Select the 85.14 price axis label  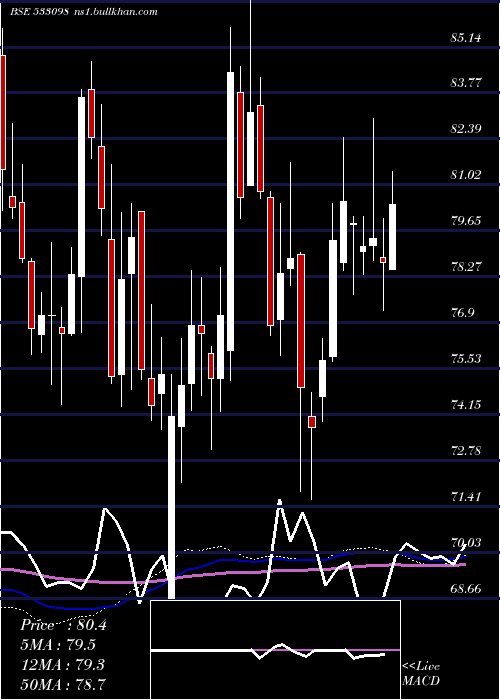pyautogui.click(x=466, y=38)
